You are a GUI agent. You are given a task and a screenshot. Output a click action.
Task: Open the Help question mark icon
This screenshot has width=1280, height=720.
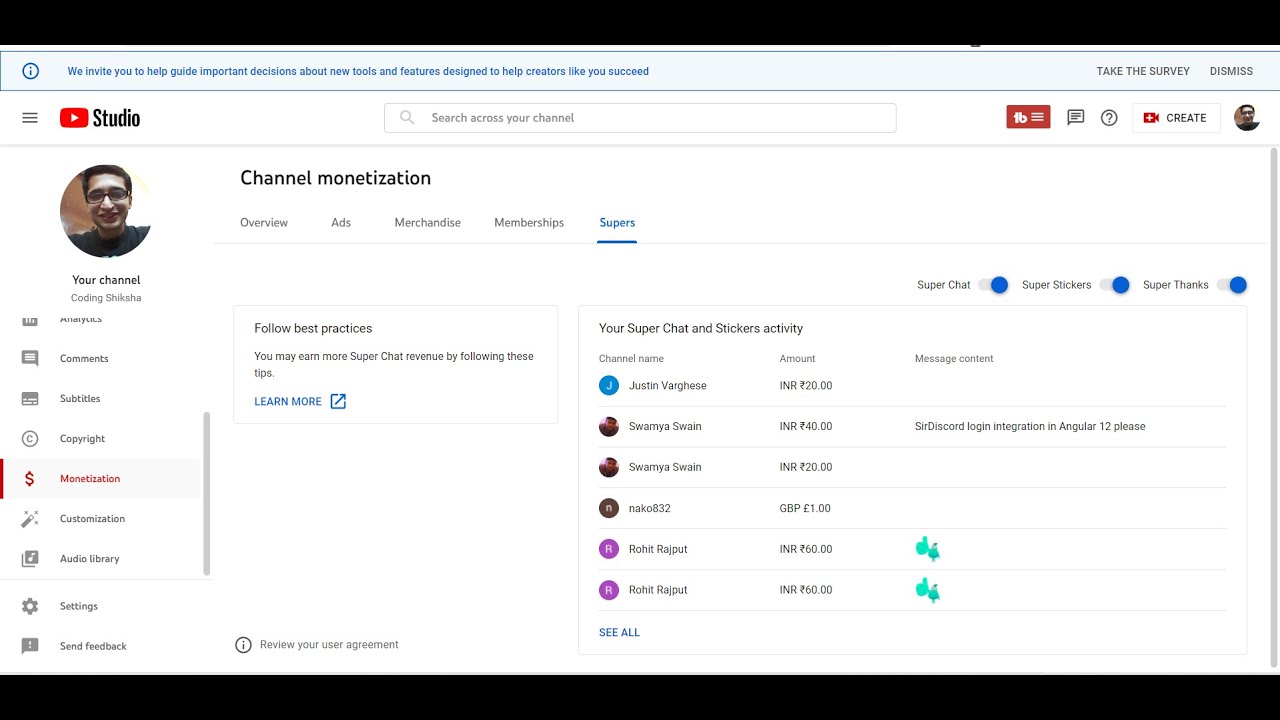pos(1109,118)
